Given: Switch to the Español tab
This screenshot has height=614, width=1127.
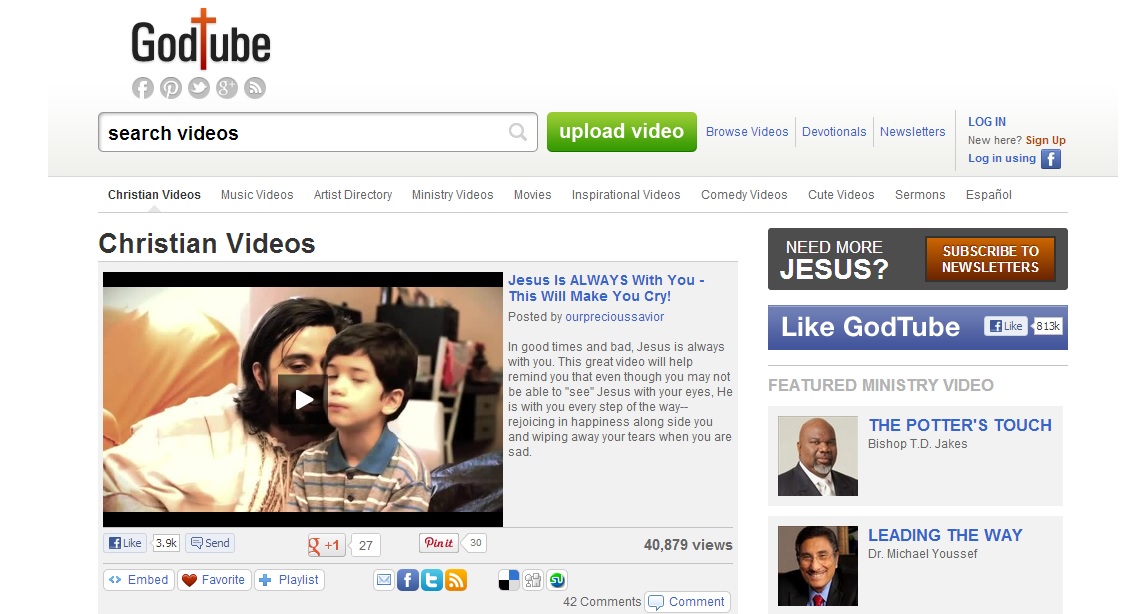Looking at the screenshot, I should [x=988, y=195].
